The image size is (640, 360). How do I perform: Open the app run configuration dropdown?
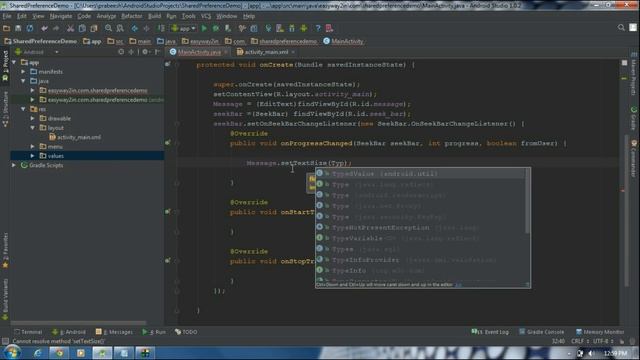tap(183, 28)
